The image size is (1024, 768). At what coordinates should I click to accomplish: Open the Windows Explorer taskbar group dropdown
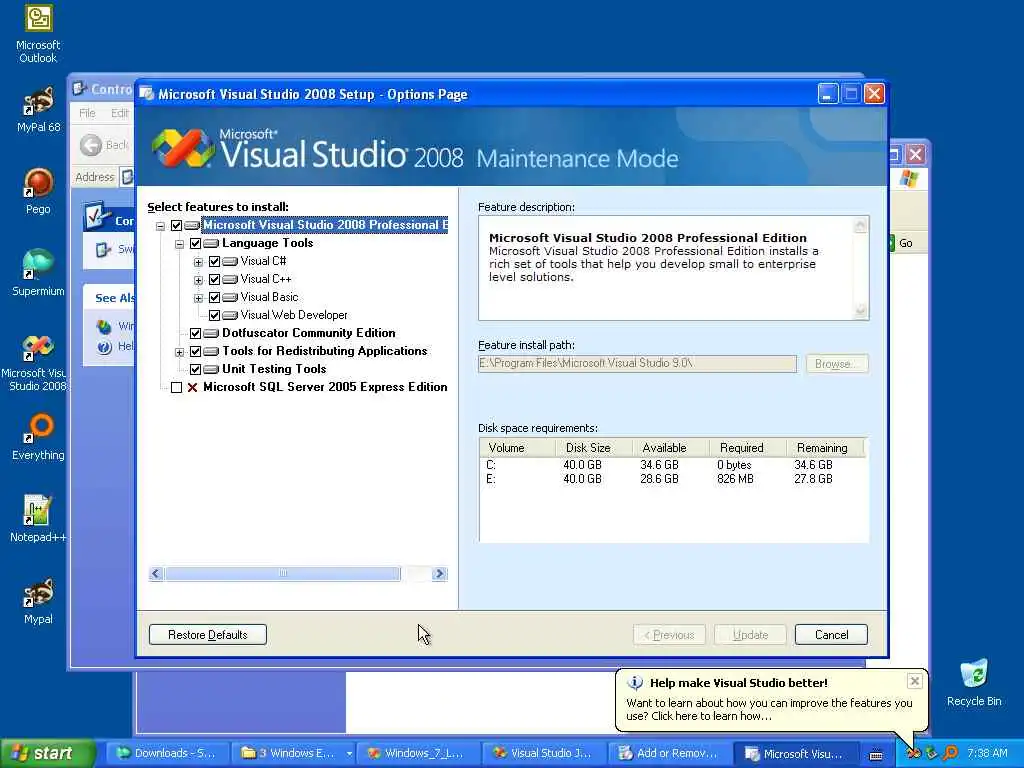[349, 754]
